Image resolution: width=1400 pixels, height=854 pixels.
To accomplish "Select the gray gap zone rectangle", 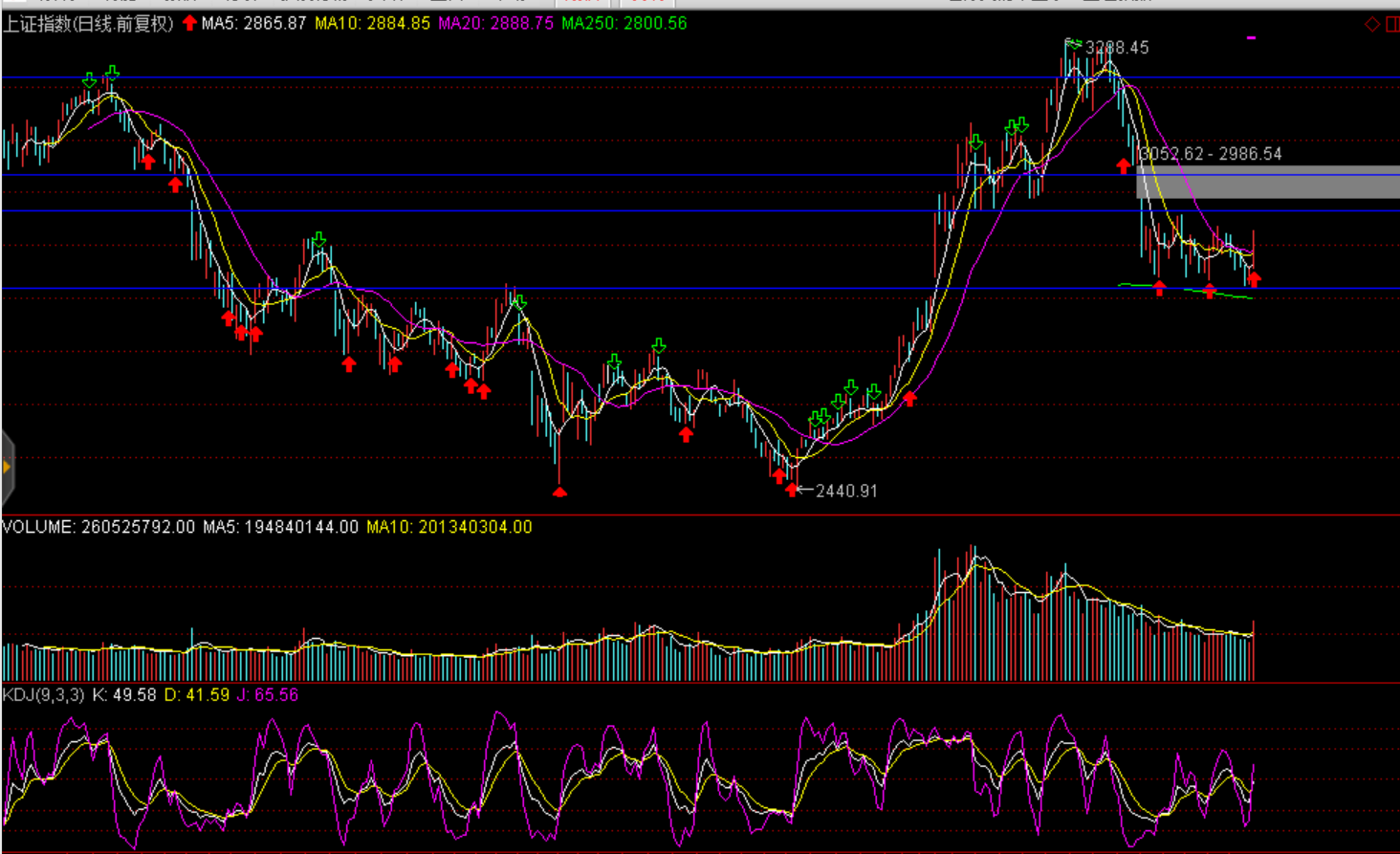I will coord(1267,182).
